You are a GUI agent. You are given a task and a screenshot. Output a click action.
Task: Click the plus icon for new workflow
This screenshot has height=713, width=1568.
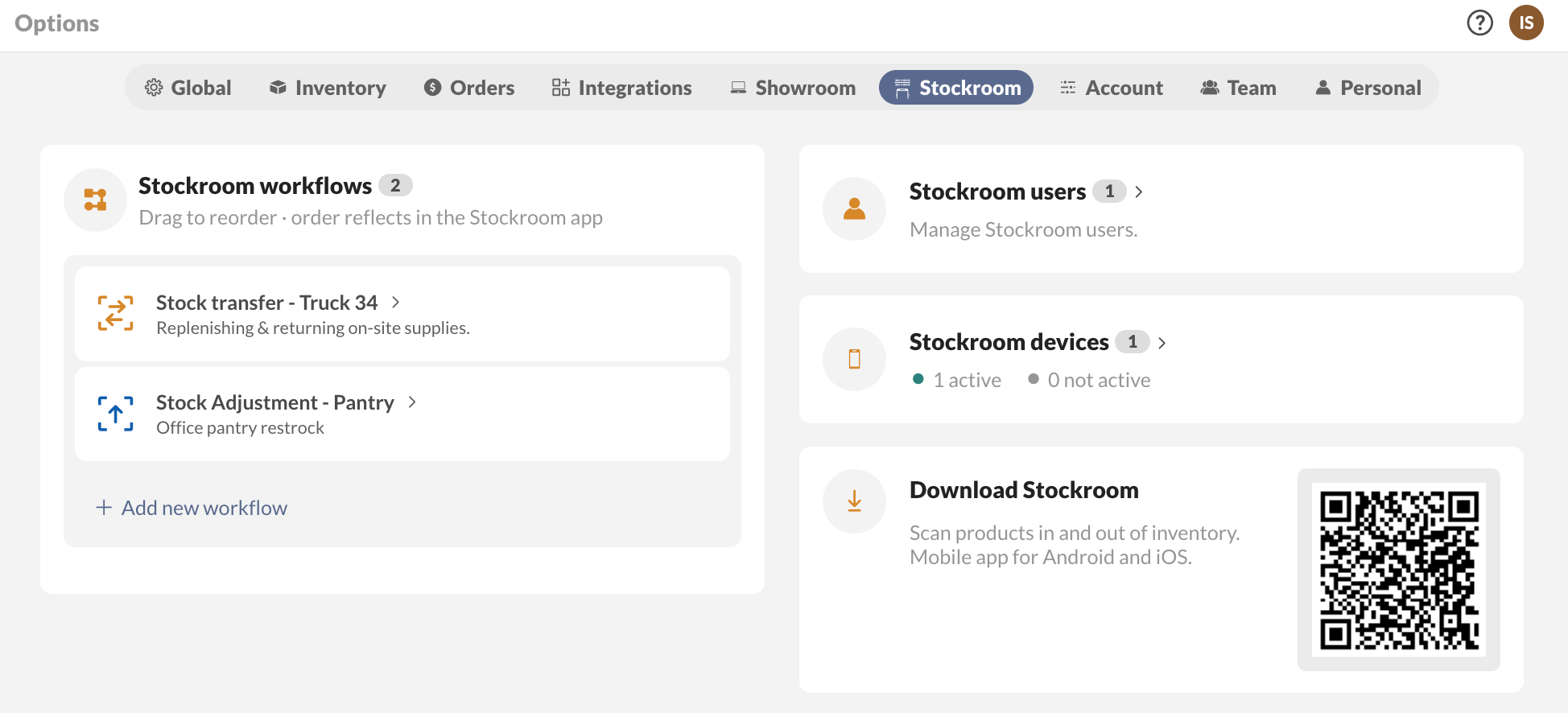104,508
